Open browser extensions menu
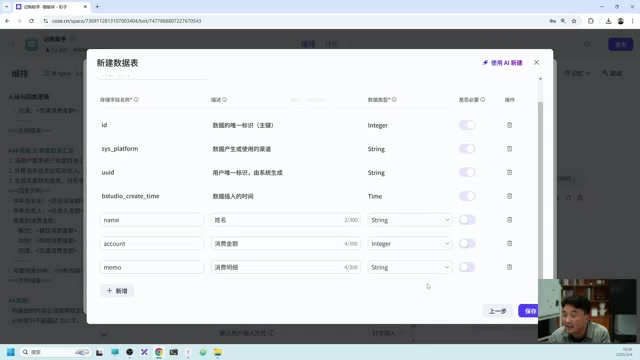The image size is (640, 360). click(591, 21)
